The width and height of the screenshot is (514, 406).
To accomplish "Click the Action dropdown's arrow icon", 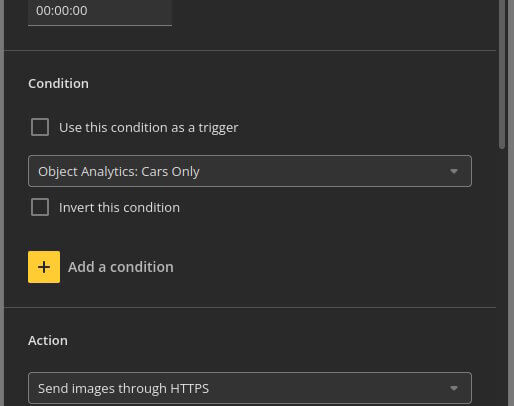I will coord(453,388).
